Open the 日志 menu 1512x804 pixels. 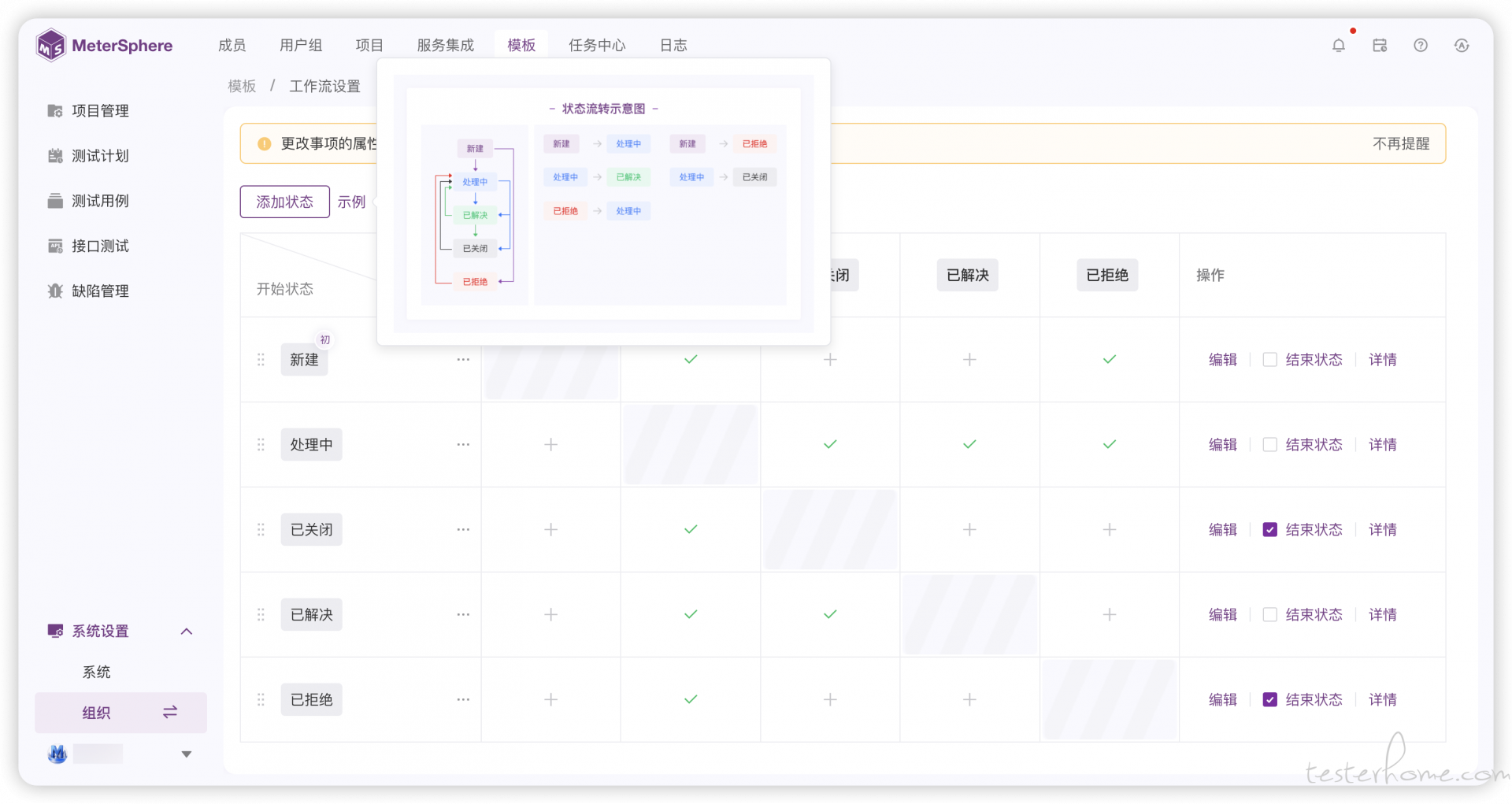(673, 46)
